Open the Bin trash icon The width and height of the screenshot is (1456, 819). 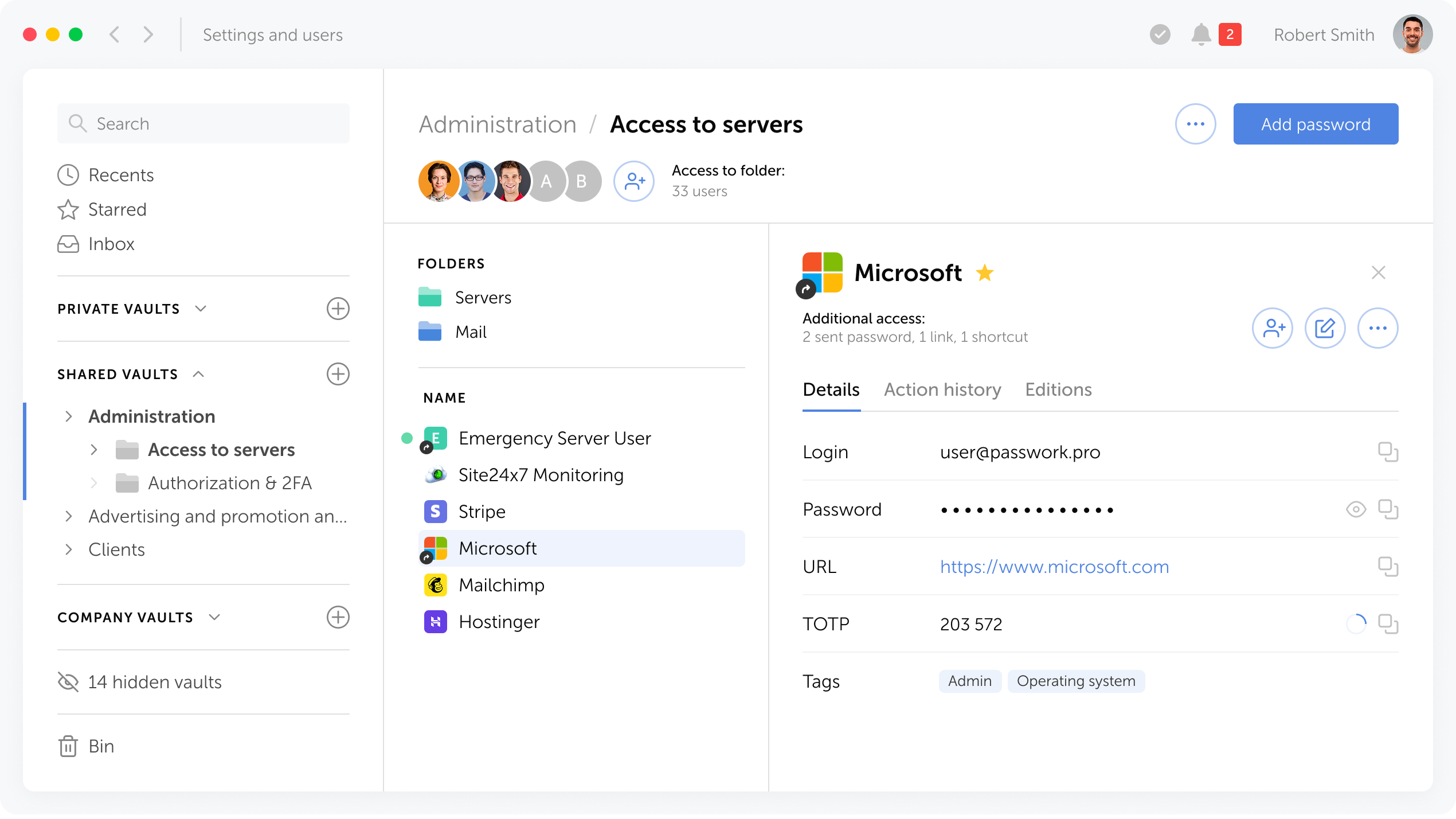click(x=68, y=746)
